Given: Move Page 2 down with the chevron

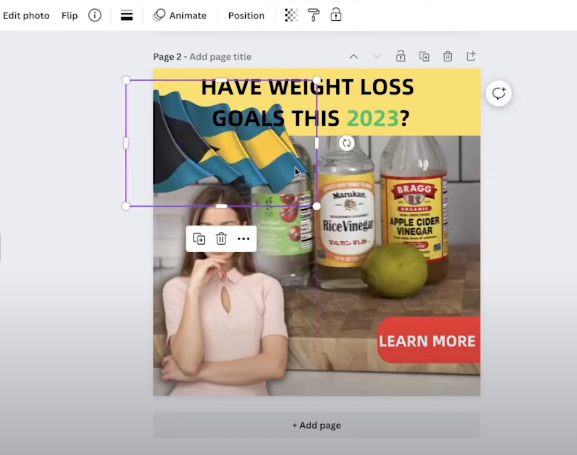Looking at the screenshot, I should (x=377, y=56).
